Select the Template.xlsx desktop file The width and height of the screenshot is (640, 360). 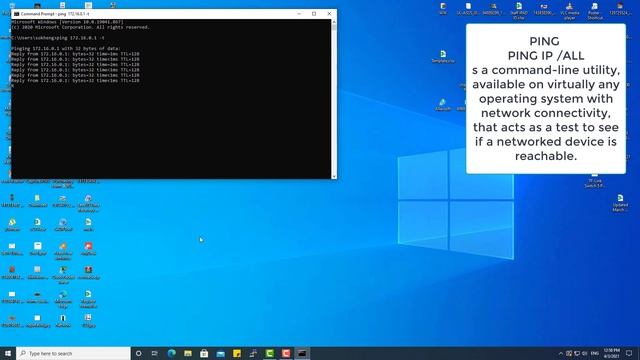(443, 56)
